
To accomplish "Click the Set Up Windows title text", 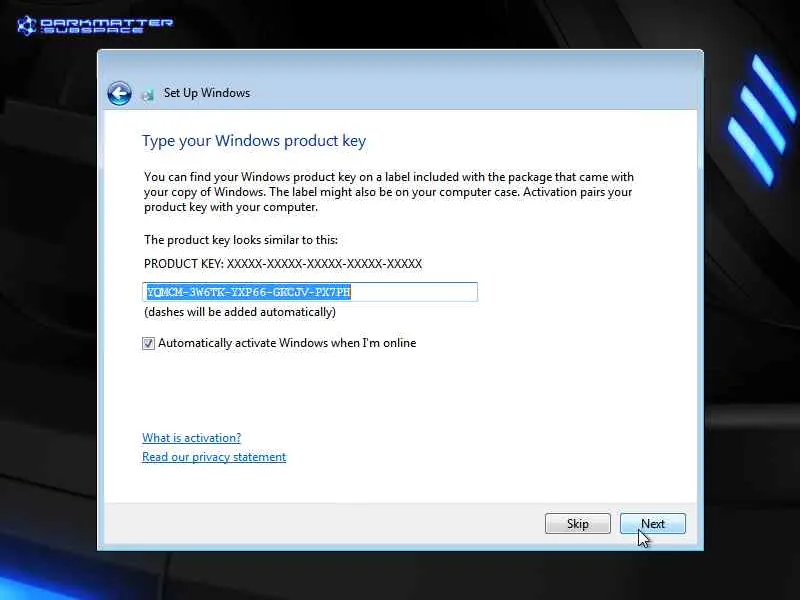I will (207, 93).
